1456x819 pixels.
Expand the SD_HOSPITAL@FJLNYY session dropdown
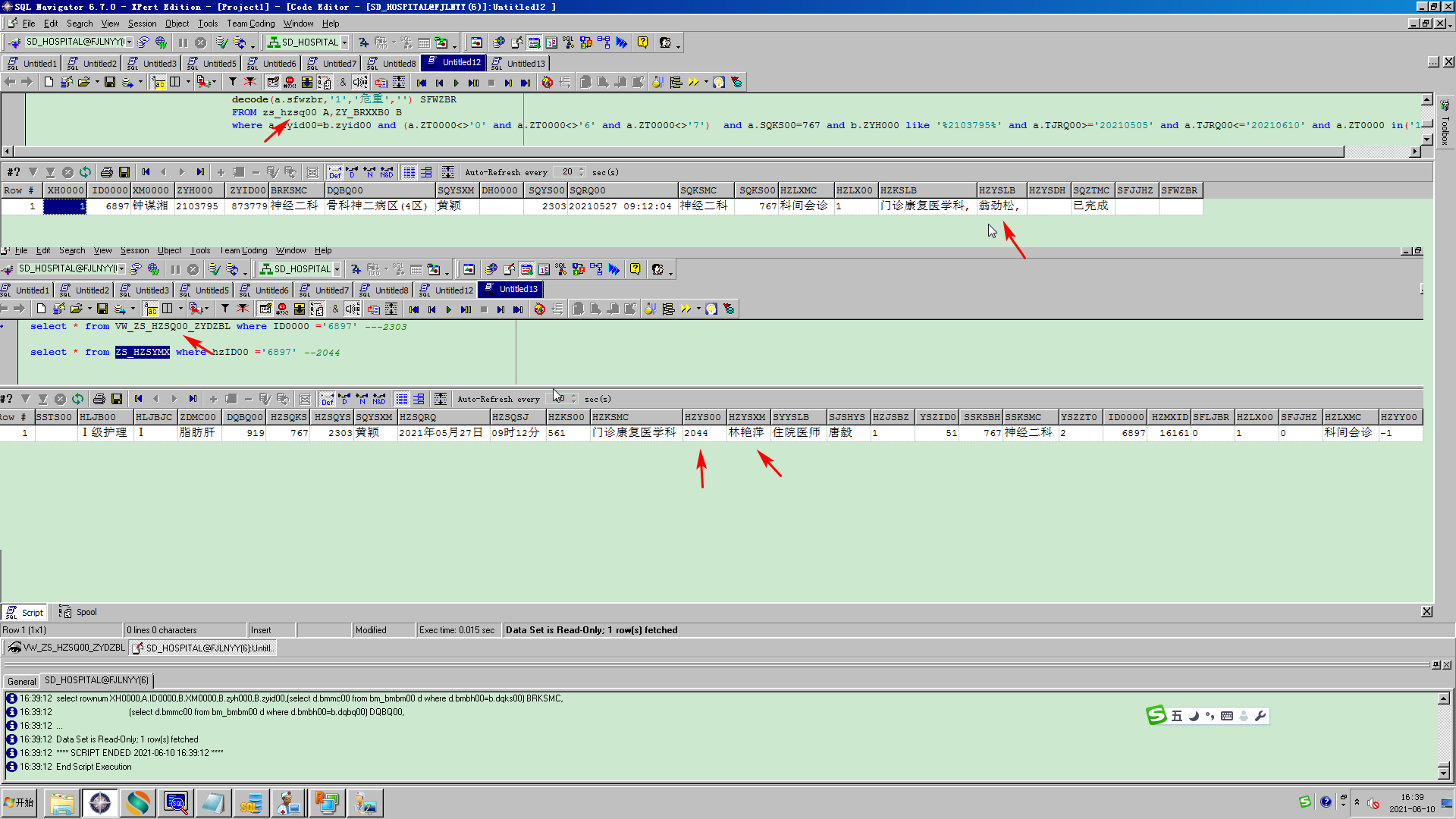130,42
